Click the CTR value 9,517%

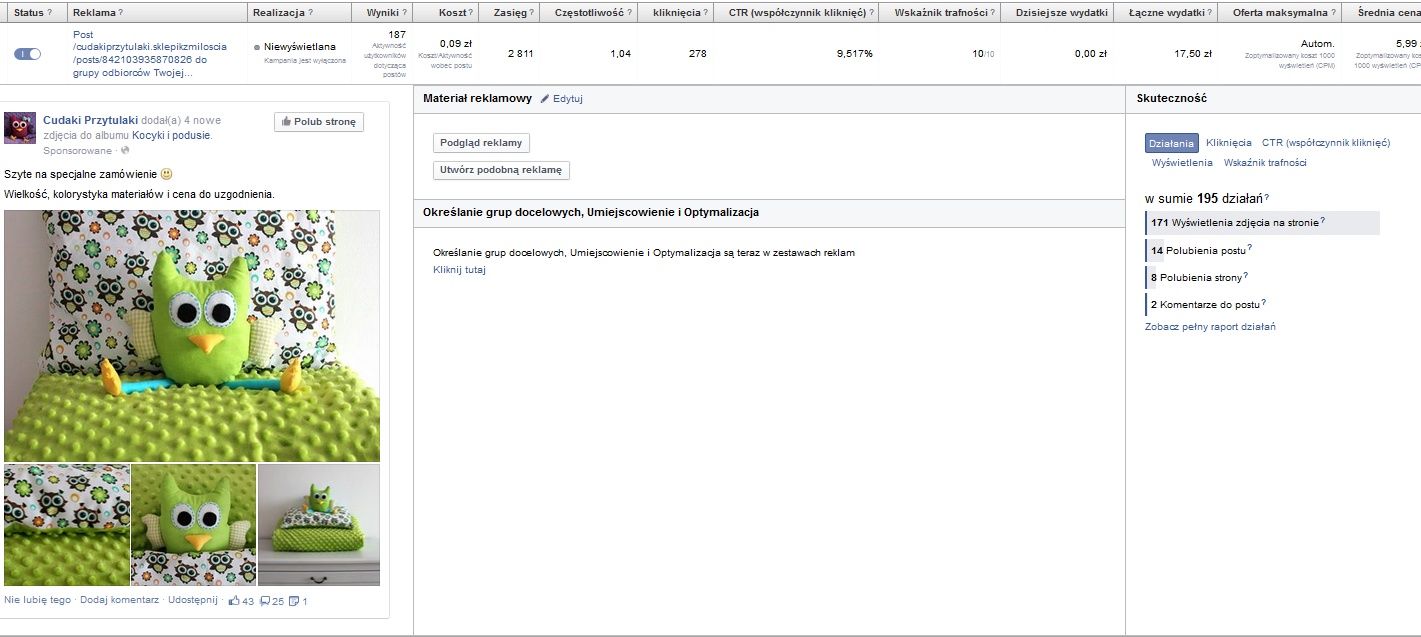pos(855,53)
